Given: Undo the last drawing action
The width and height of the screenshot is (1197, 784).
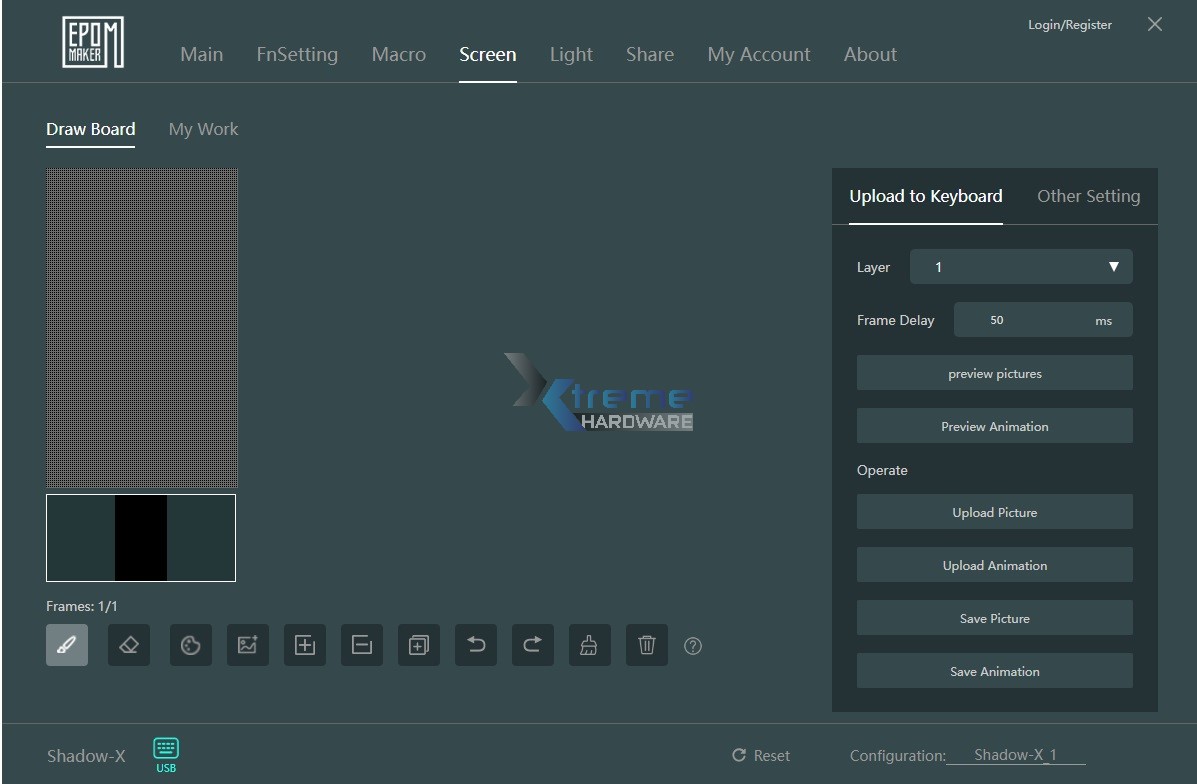Looking at the screenshot, I should (x=476, y=645).
